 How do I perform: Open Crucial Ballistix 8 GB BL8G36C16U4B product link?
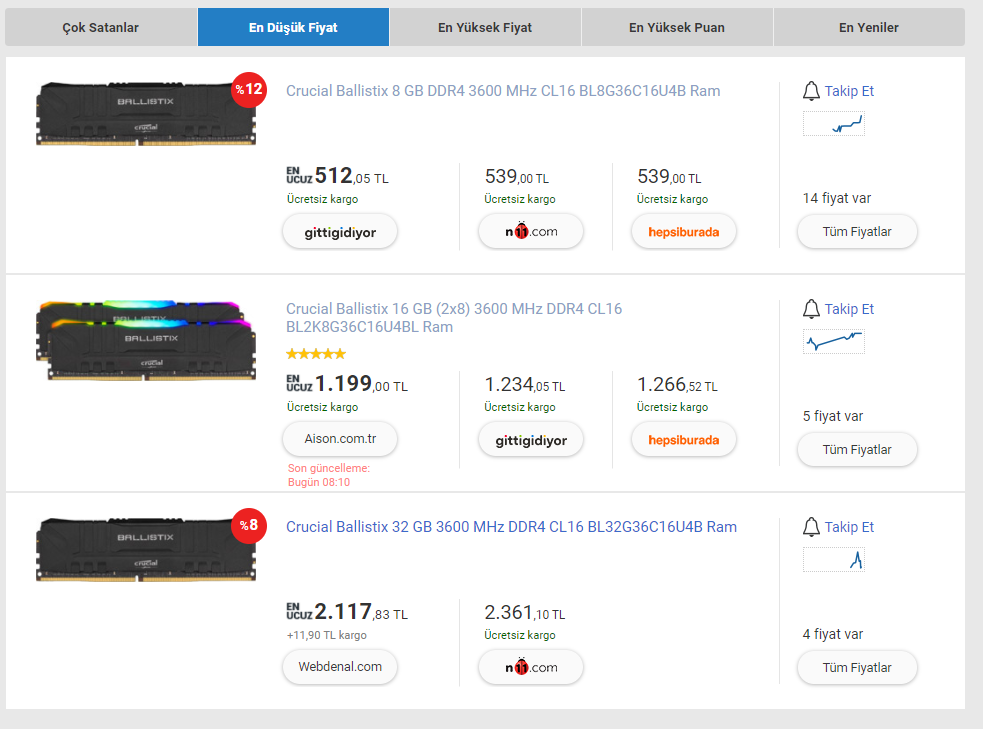503,91
